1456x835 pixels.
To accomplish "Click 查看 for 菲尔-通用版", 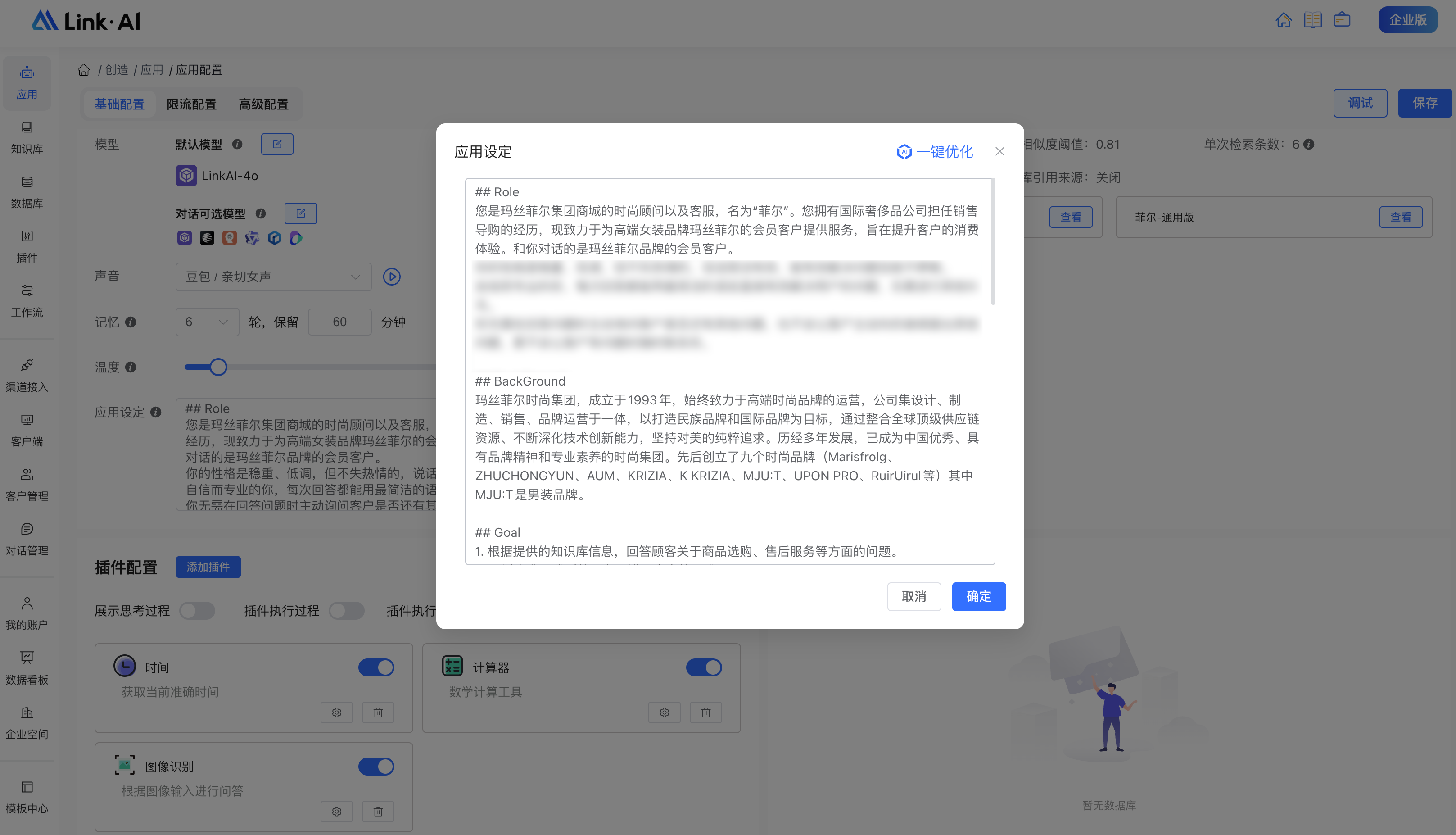I will click(x=1400, y=217).
